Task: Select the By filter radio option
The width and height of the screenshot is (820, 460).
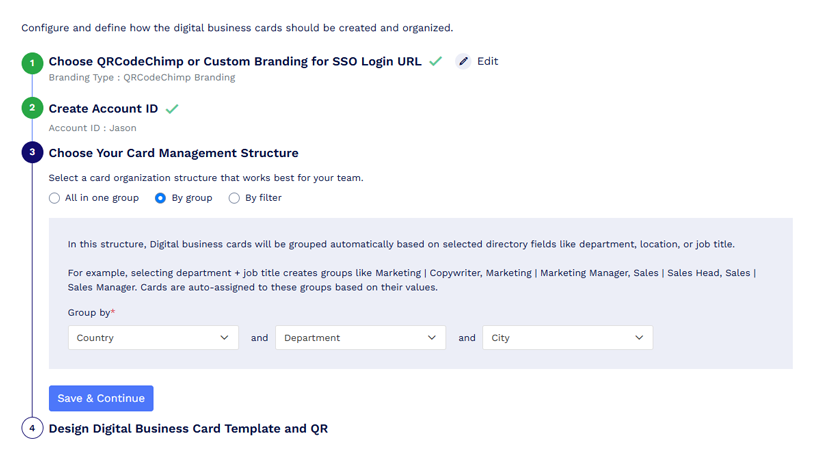Action: 234,198
